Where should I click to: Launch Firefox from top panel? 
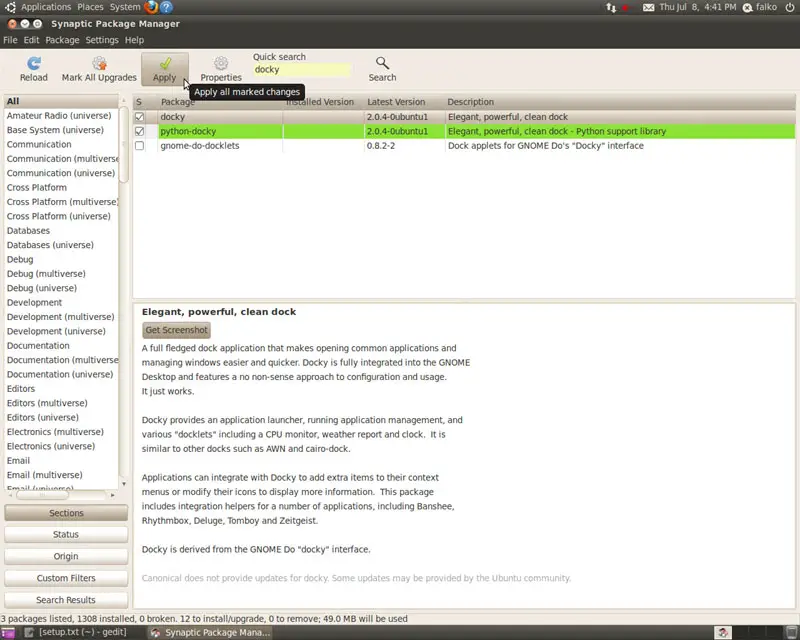tap(151, 7)
